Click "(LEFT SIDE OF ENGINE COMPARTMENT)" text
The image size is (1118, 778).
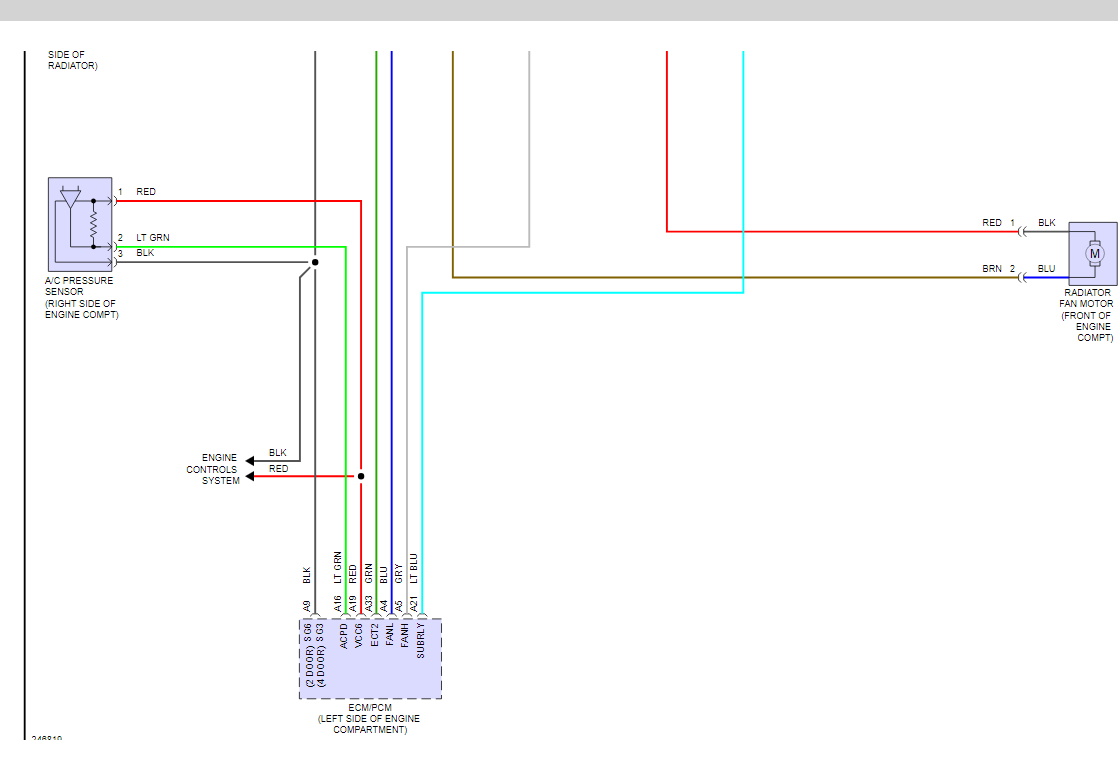tap(369, 725)
